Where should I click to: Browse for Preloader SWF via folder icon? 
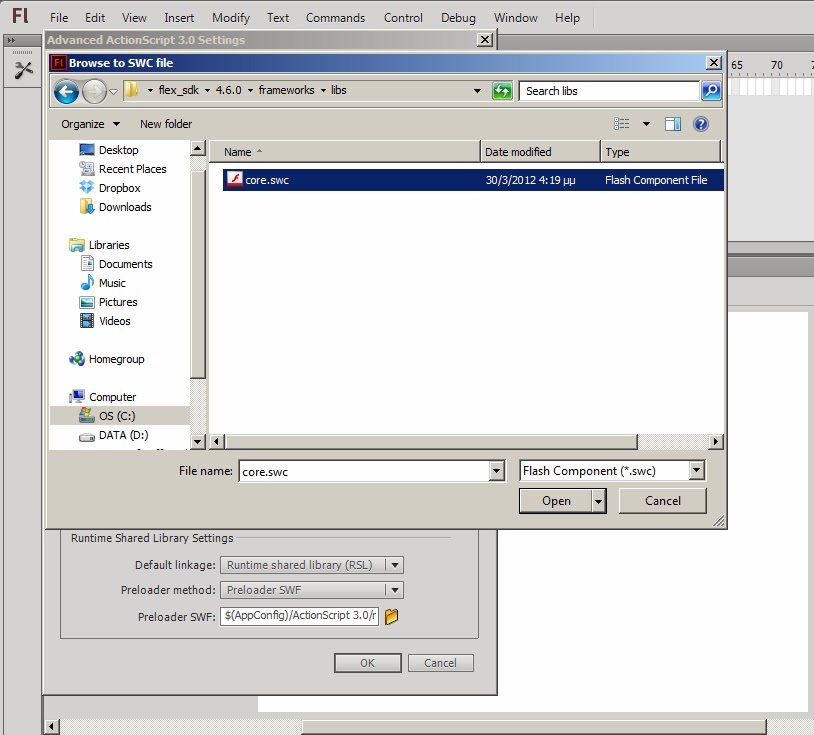tap(391, 616)
